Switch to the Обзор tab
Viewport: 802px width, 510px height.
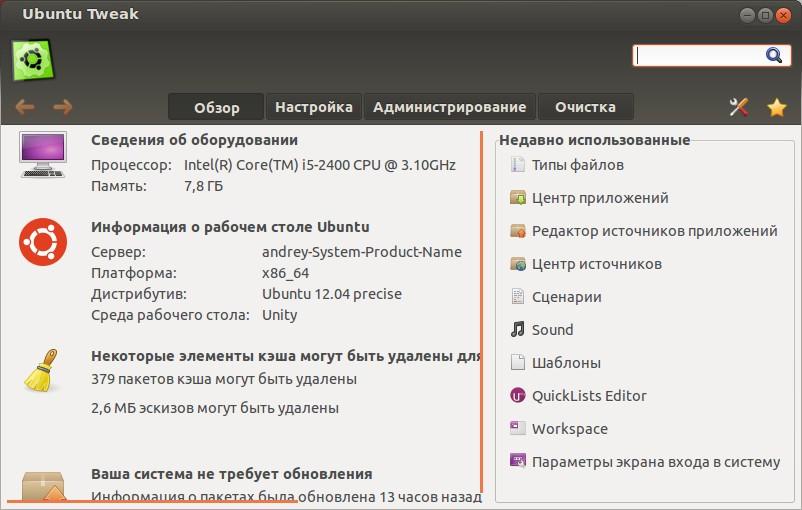point(216,107)
